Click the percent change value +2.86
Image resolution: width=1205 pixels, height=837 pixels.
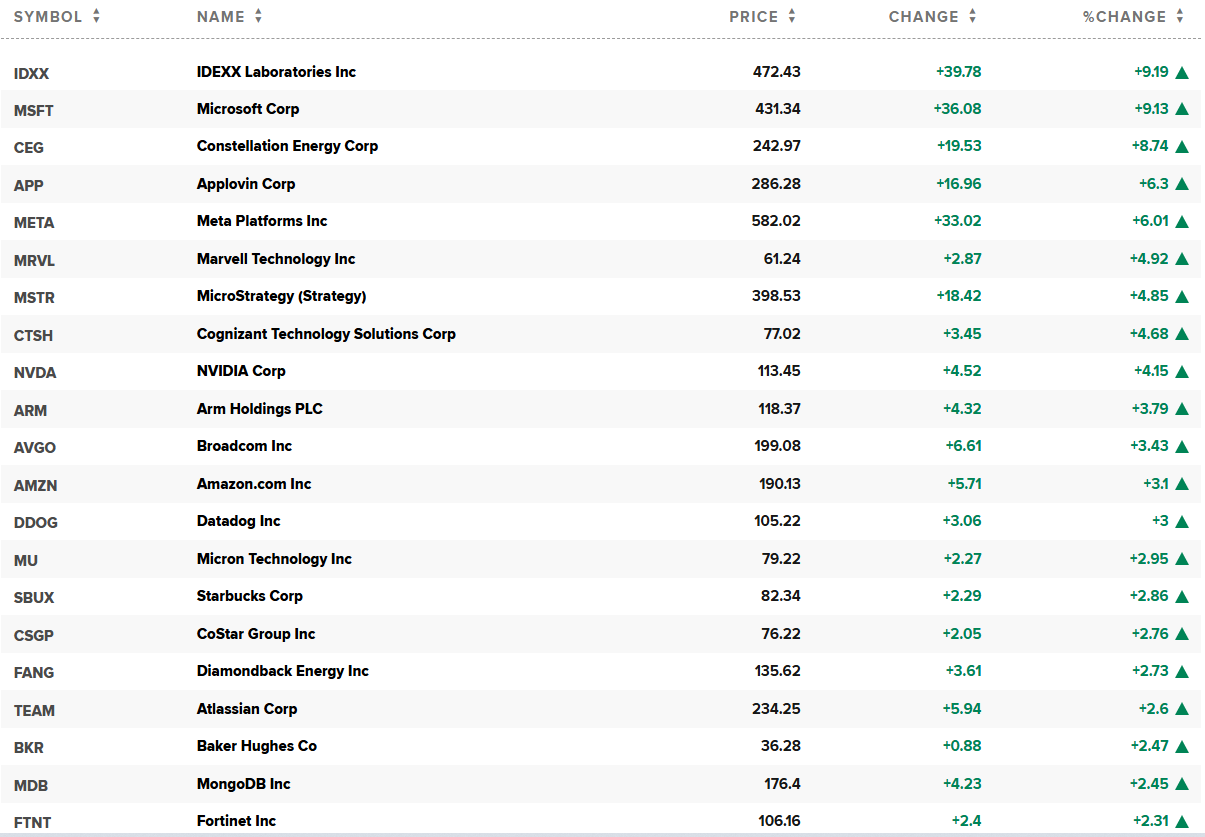tap(1149, 596)
